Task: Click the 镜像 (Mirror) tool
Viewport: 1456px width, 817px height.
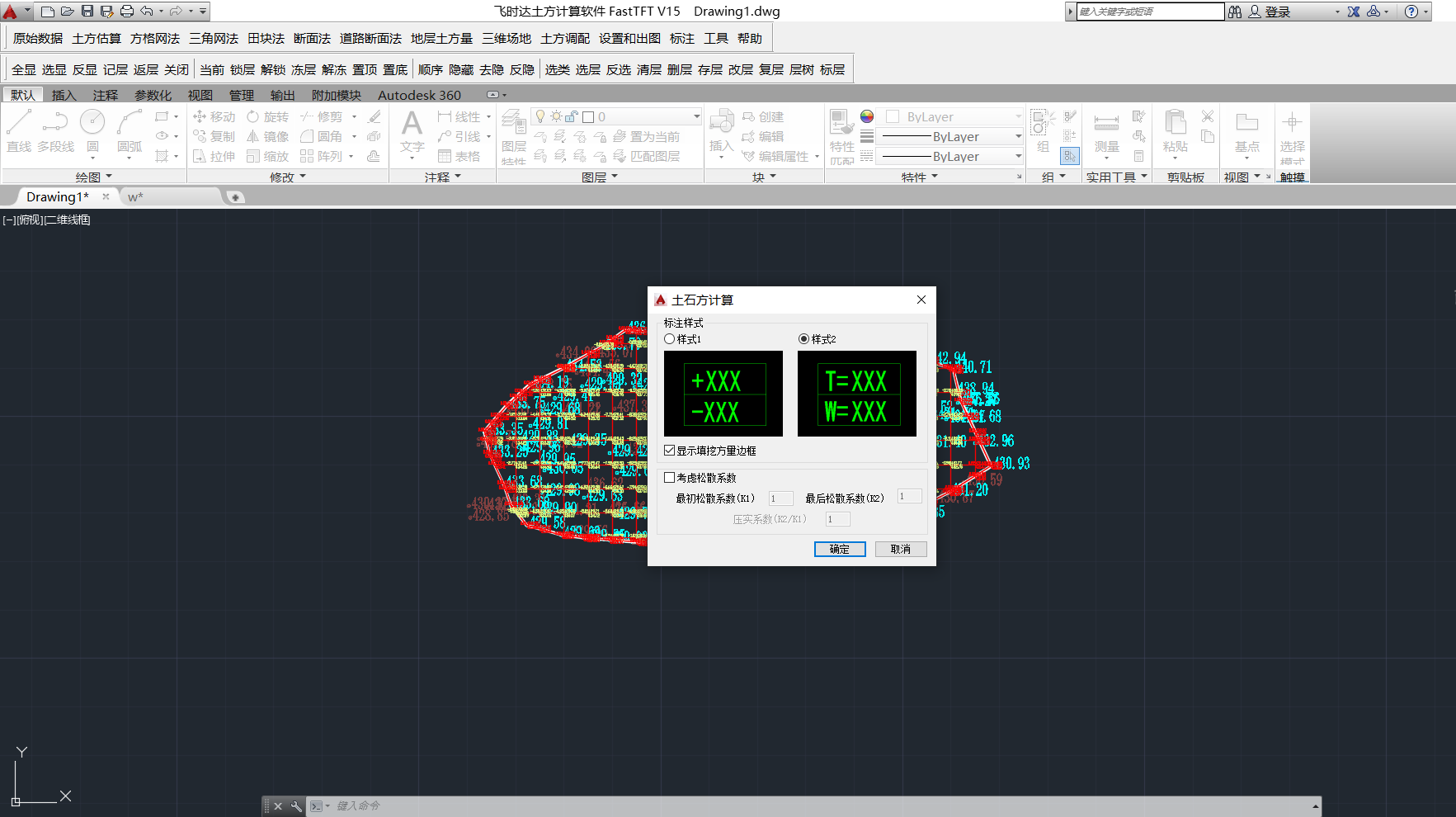Action: click(x=268, y=136)
